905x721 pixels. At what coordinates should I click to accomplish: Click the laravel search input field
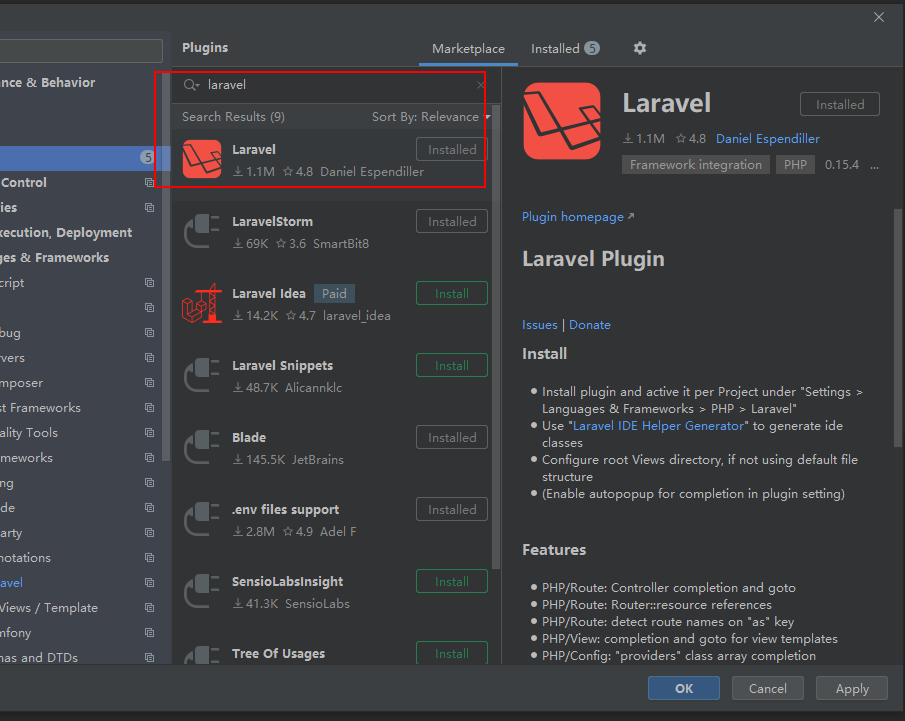tap(330, 86)
